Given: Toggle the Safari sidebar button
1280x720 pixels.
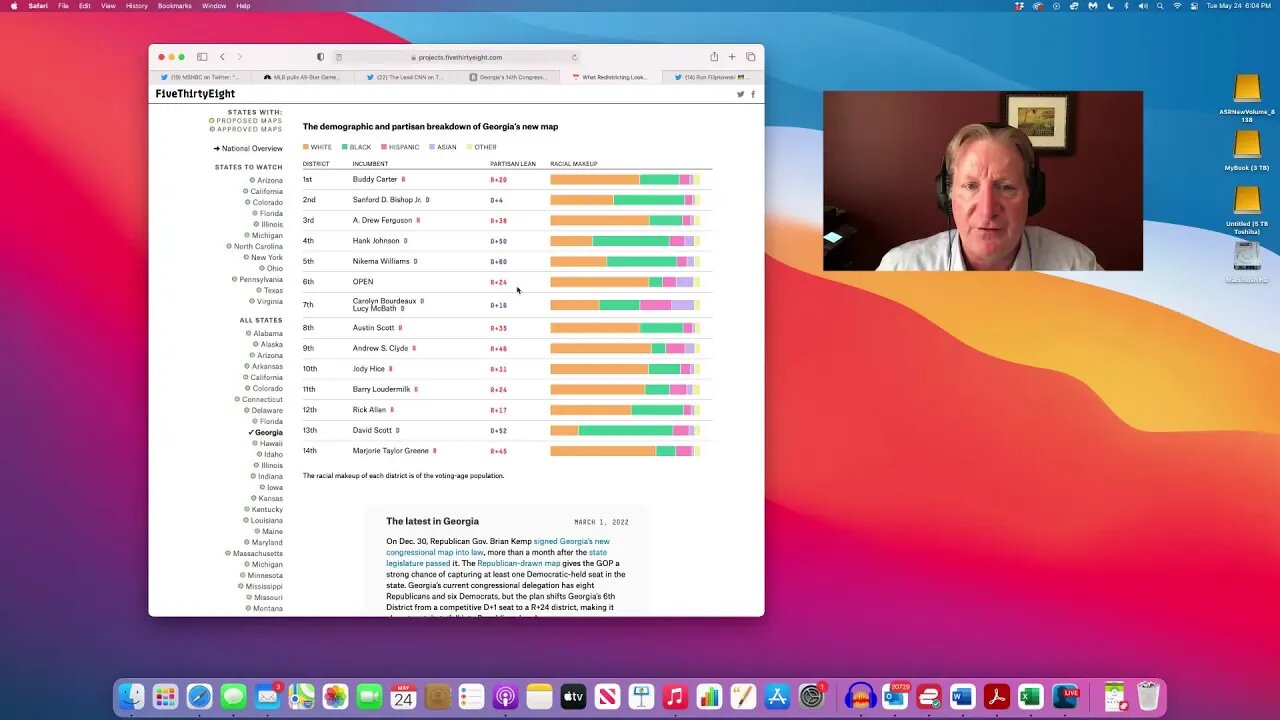Looking at the screenshot, I should click(x=202, y=57).
